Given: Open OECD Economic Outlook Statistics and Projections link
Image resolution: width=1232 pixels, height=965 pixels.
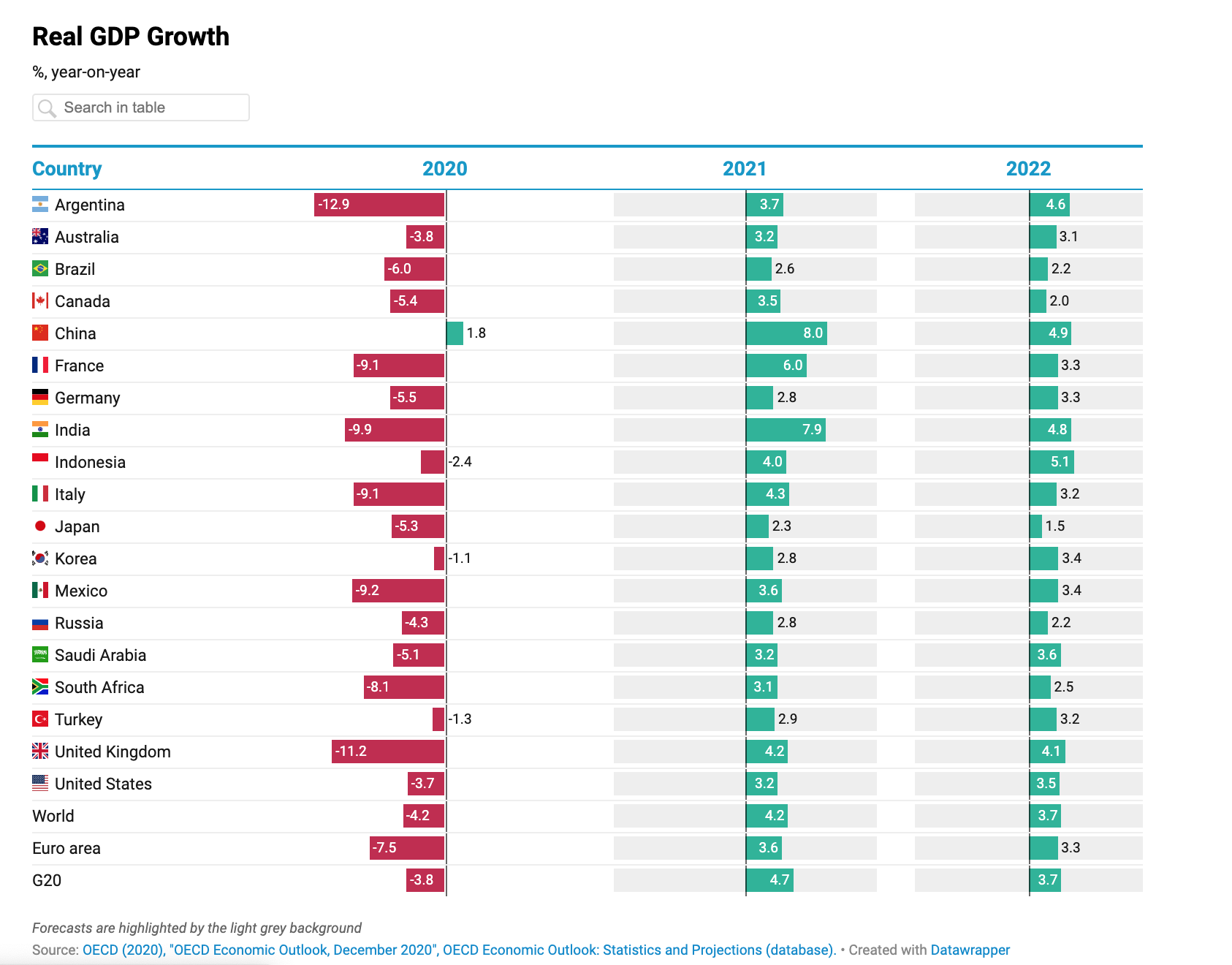Looking at the screenshot, I should [639, 950].
